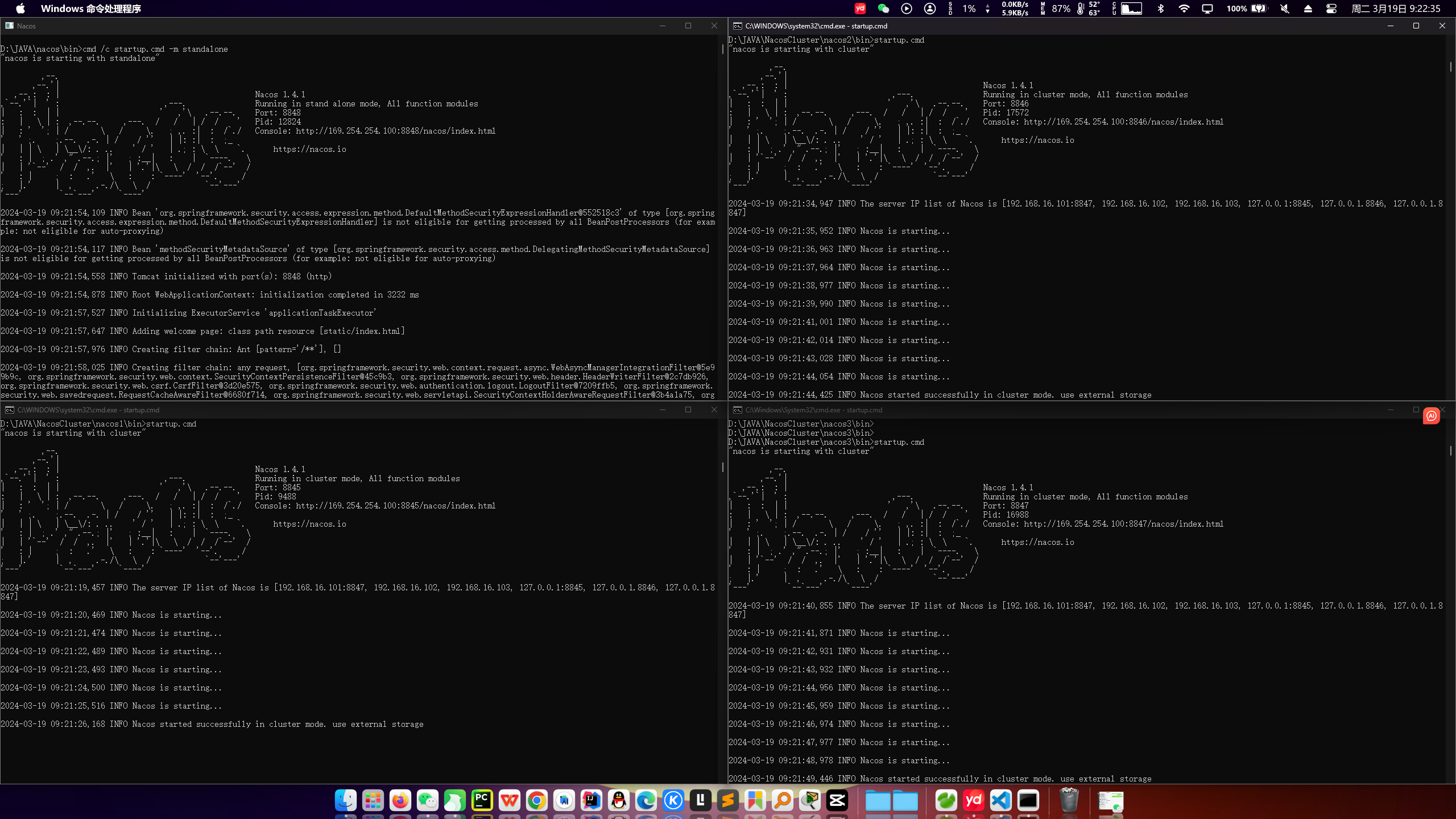Open Google Chrome from the dock

(x=537, y=800)
